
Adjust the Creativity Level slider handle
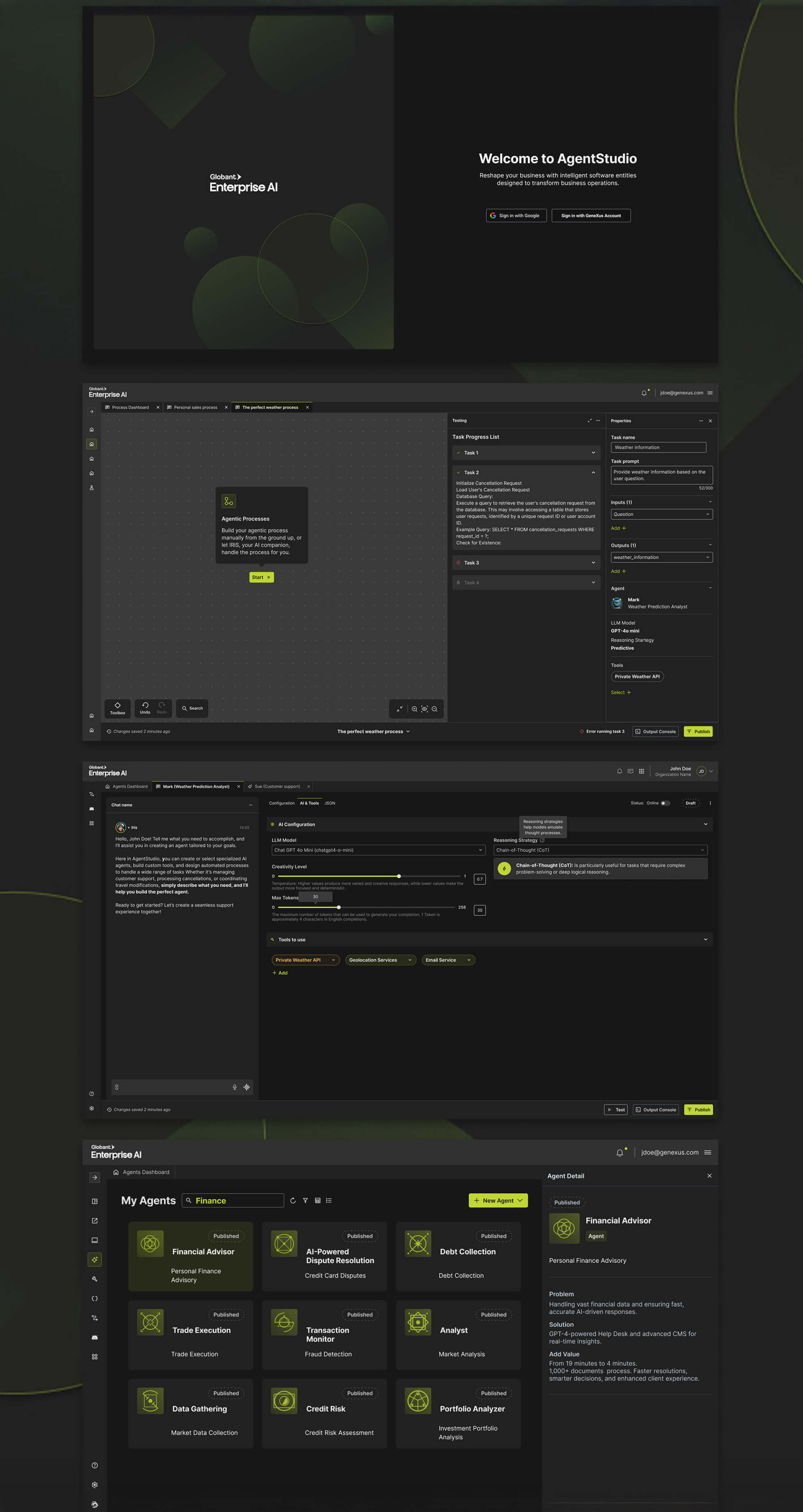click(x=399, y=876)
